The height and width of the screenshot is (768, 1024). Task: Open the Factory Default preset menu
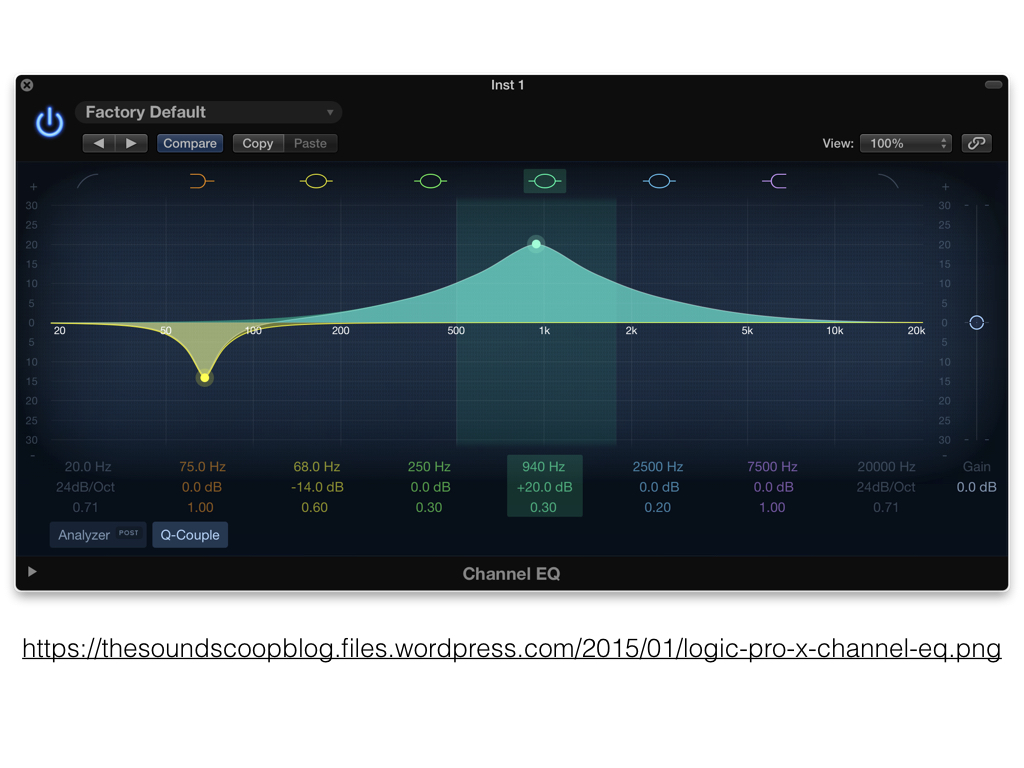208,112
